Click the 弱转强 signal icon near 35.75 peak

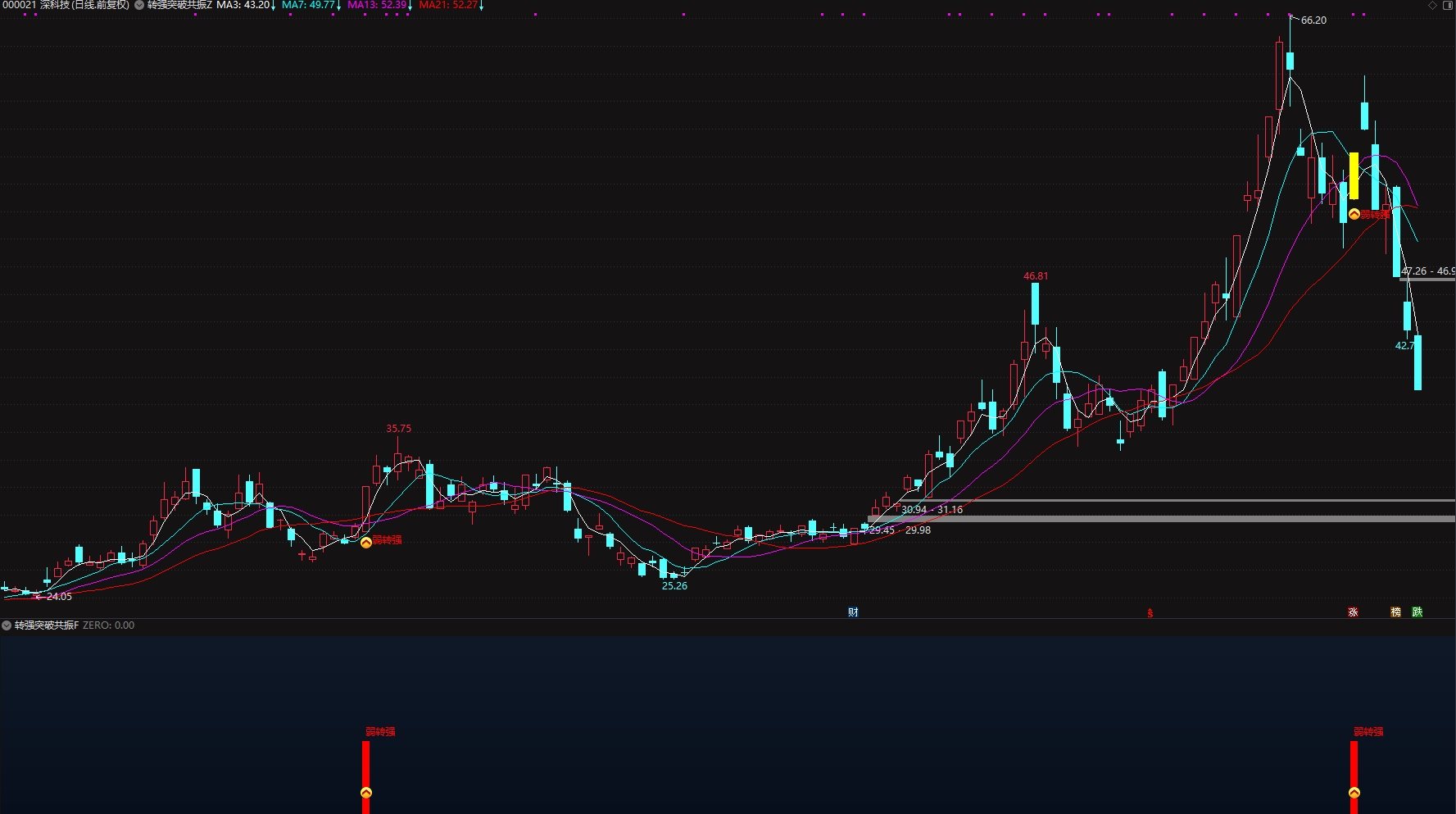[x=366, y=542]
